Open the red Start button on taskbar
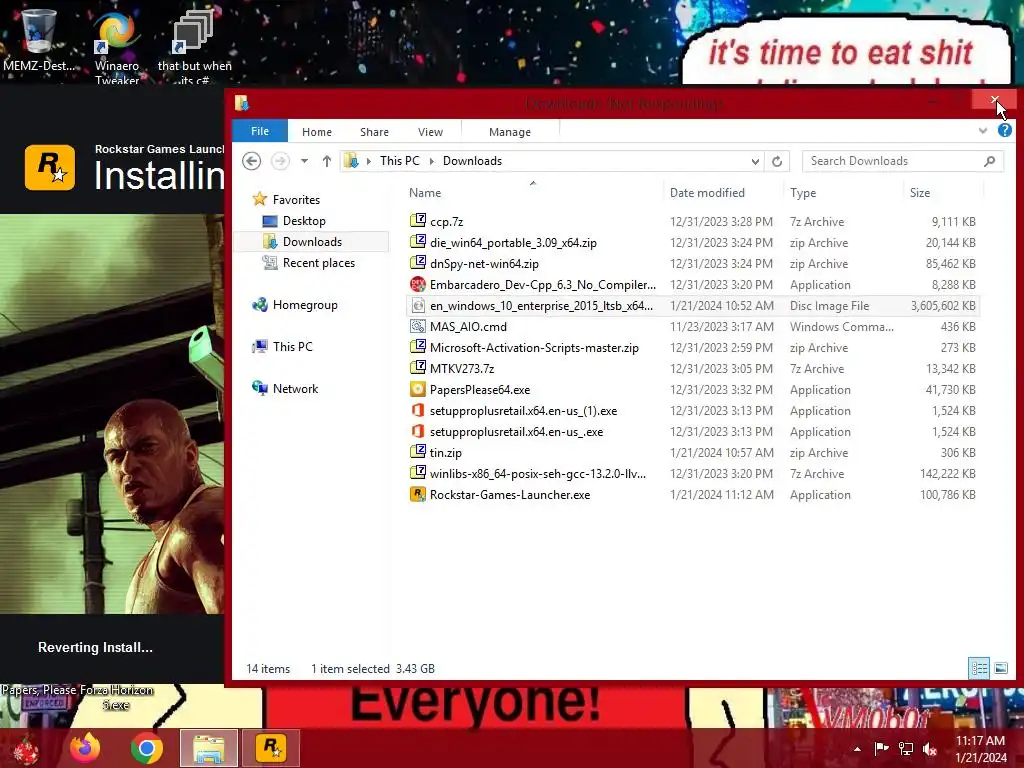1024x768 pixels. click(25, 749)
